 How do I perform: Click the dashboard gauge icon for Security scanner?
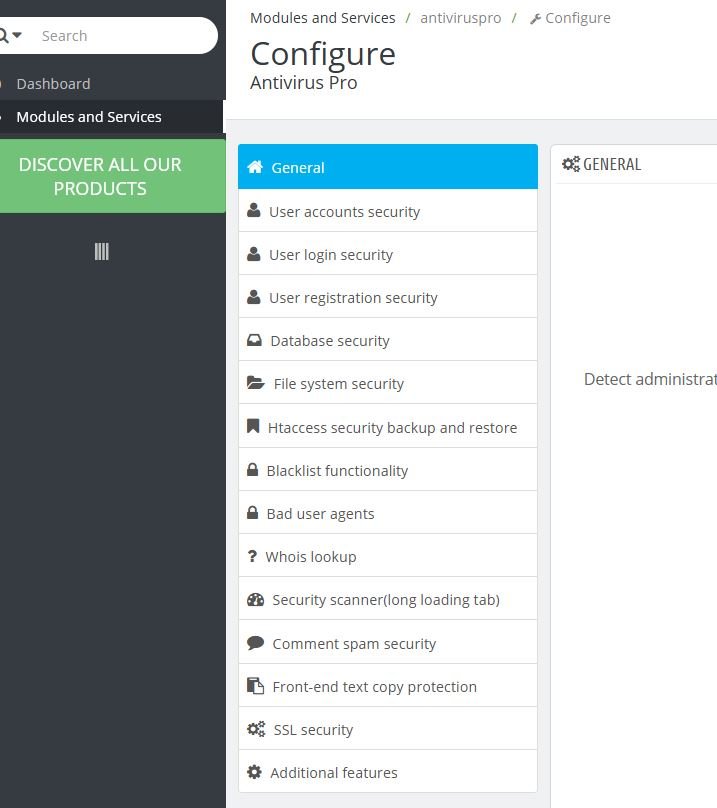(256, 600)
